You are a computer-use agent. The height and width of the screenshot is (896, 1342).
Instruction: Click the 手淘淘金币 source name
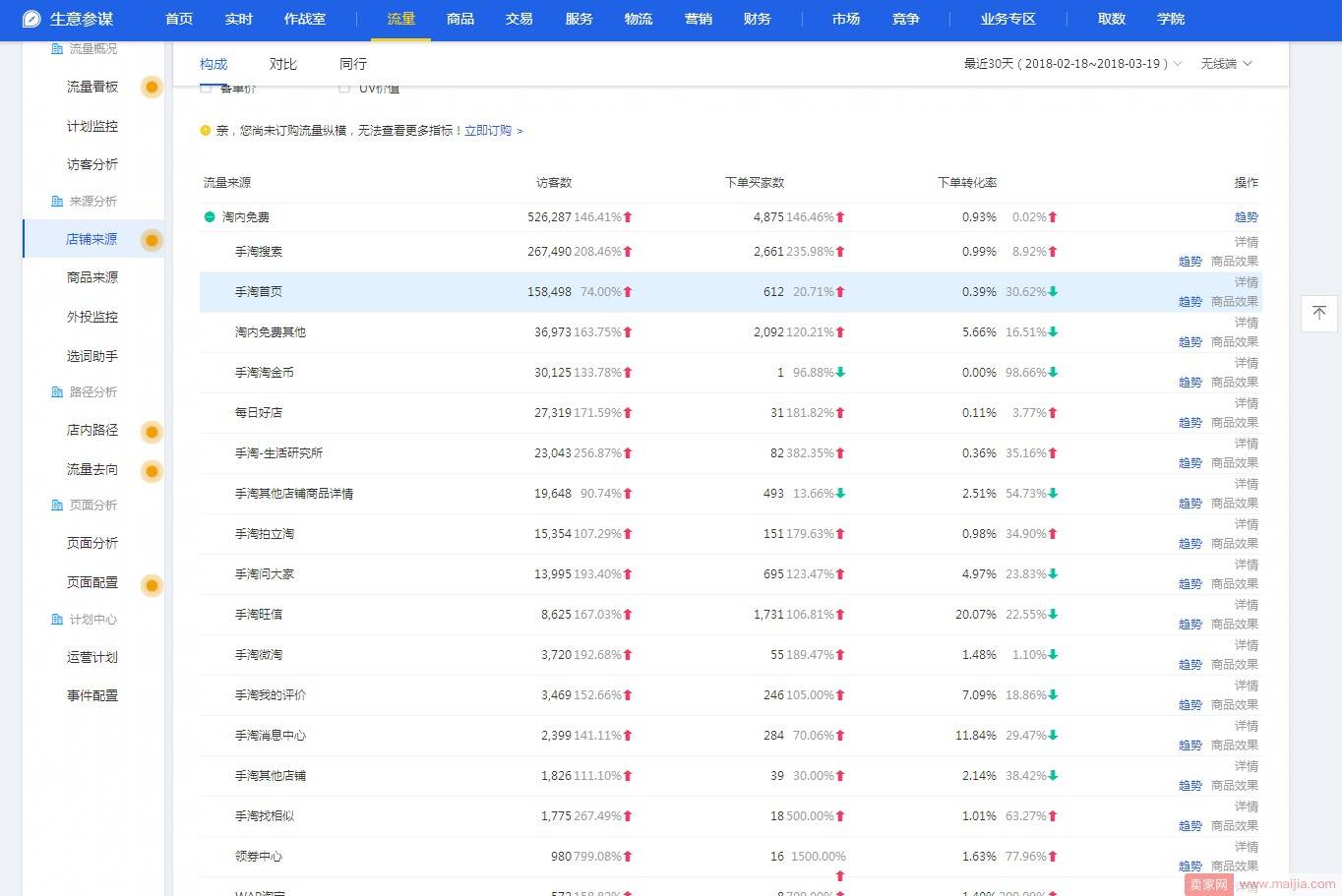pyautogui.click(x=265, y=373)
